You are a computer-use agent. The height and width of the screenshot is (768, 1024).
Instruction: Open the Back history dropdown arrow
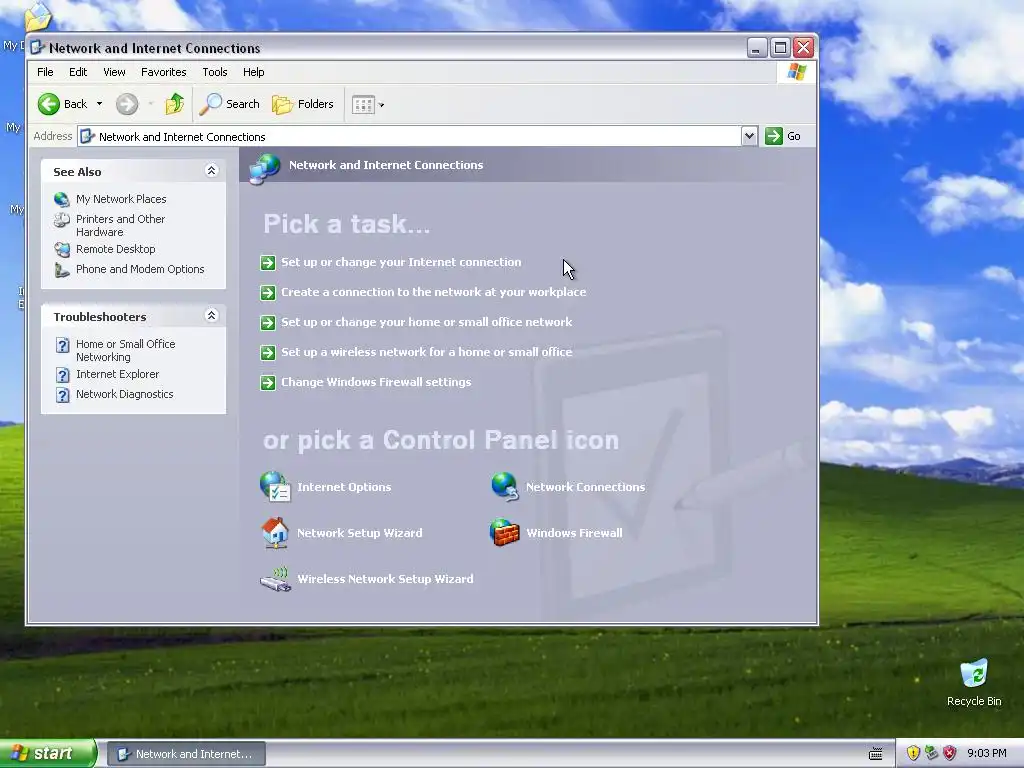[99, 104]
